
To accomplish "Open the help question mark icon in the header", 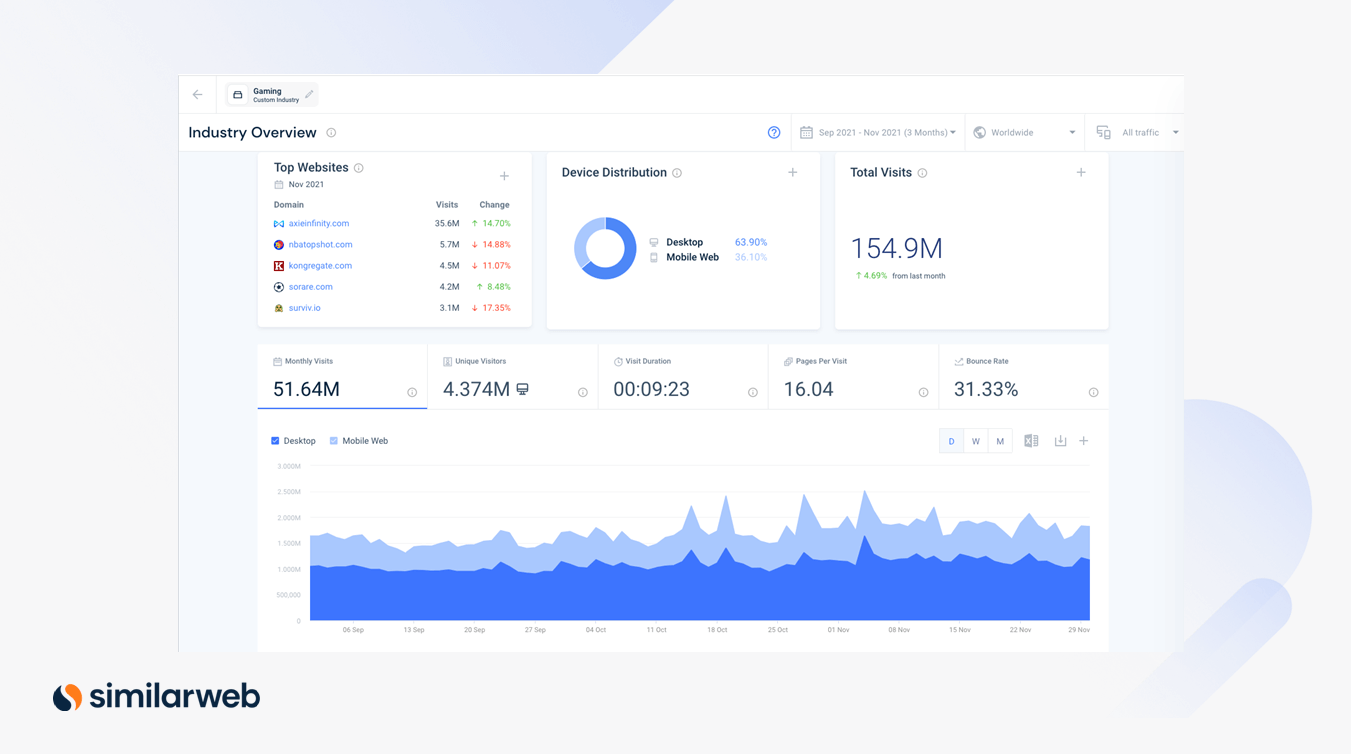I will [x=773, y=132].
